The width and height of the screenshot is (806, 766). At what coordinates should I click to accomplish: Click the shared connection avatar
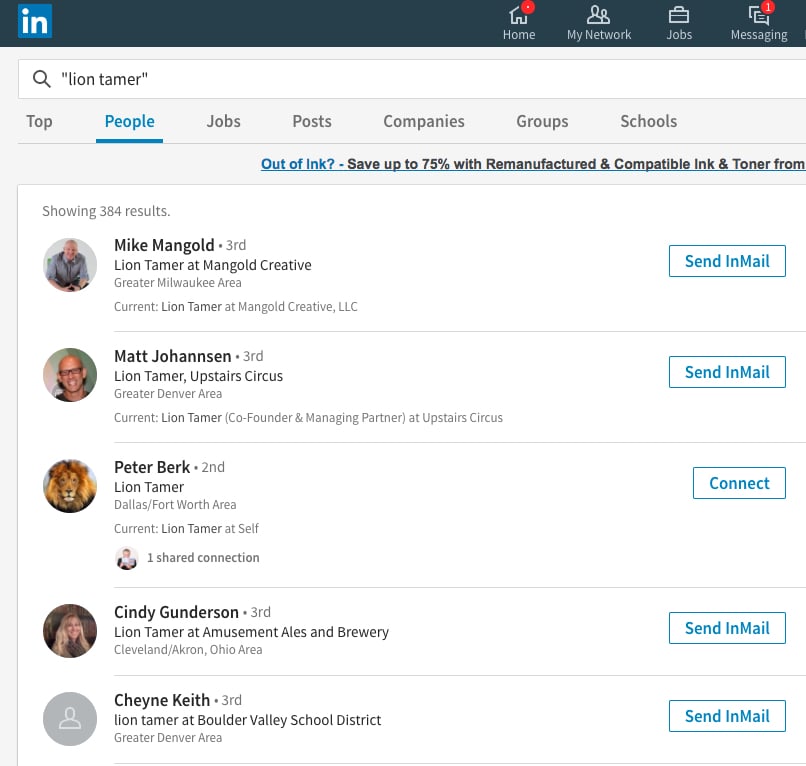126,558
